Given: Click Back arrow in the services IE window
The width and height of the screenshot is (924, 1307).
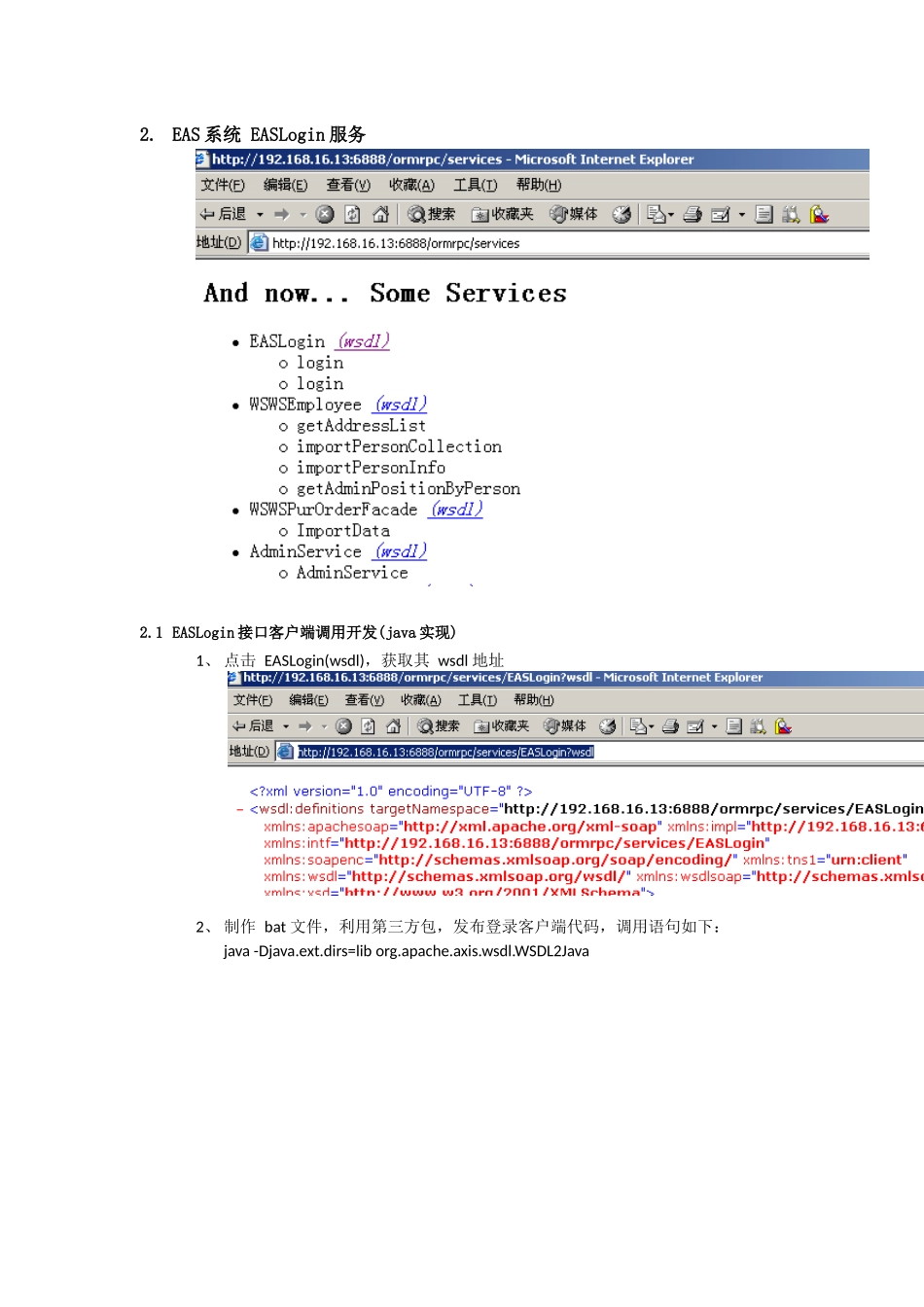Looking at the screenshot, I should click(223, 214).
